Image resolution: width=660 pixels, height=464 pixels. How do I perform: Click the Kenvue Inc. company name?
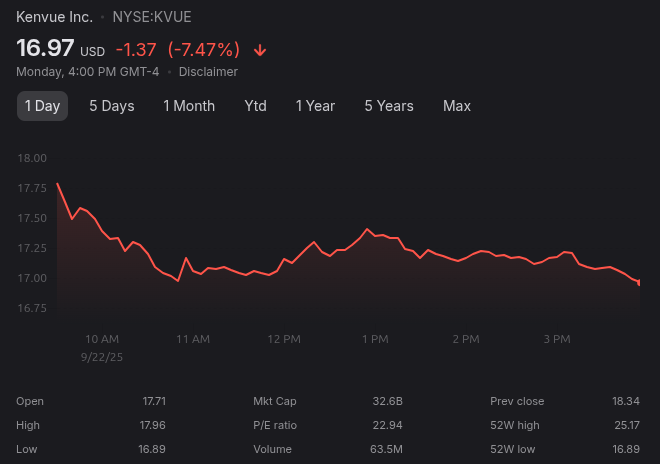54,17
